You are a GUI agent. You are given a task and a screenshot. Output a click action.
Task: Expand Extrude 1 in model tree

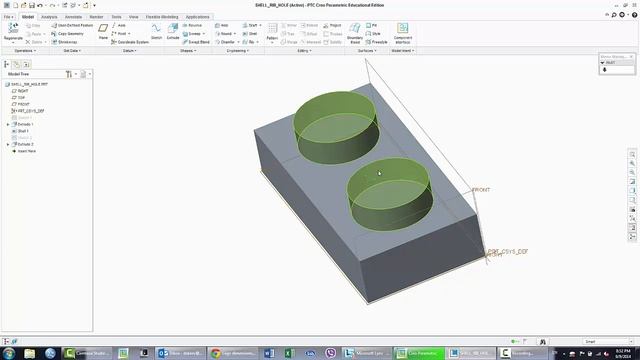(8, 124)
